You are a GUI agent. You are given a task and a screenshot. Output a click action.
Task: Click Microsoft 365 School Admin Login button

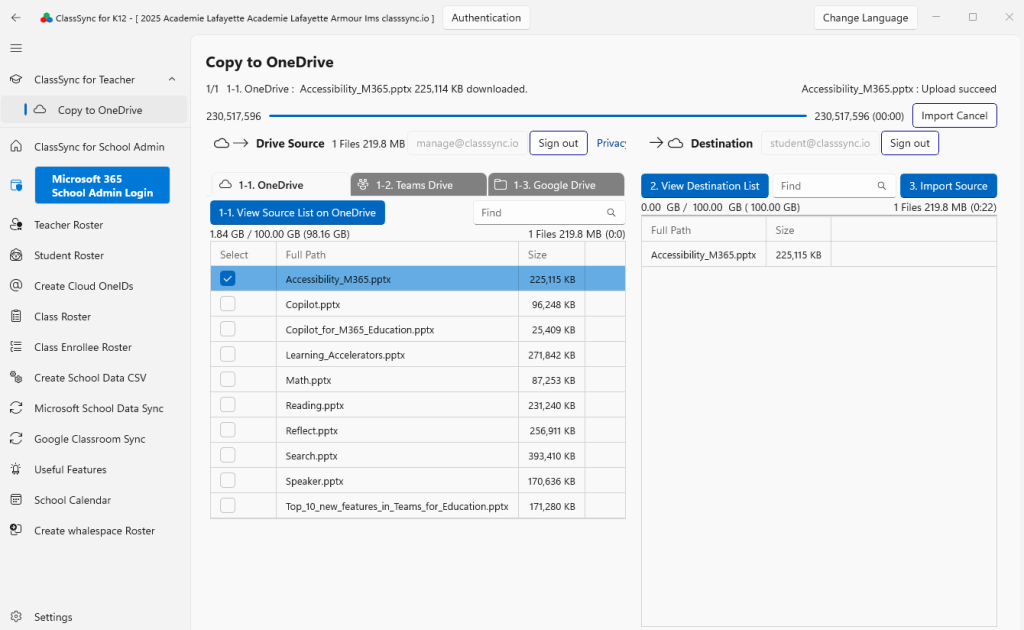pyautogui.click(x=103, y=185)
